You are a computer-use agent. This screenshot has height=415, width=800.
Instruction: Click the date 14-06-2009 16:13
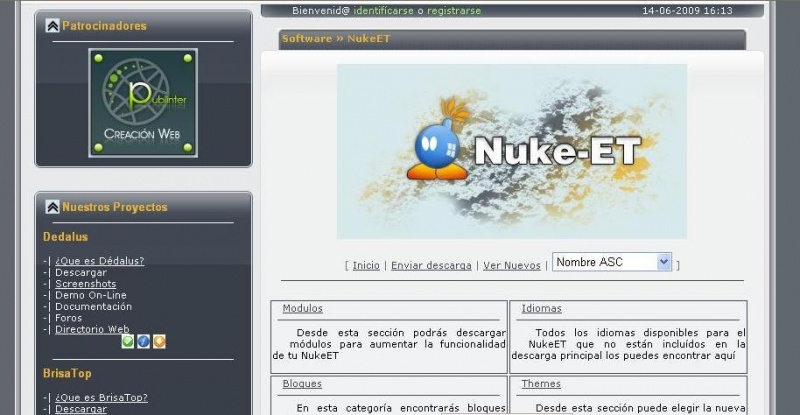pyautogui.click(x=687, y=10)
